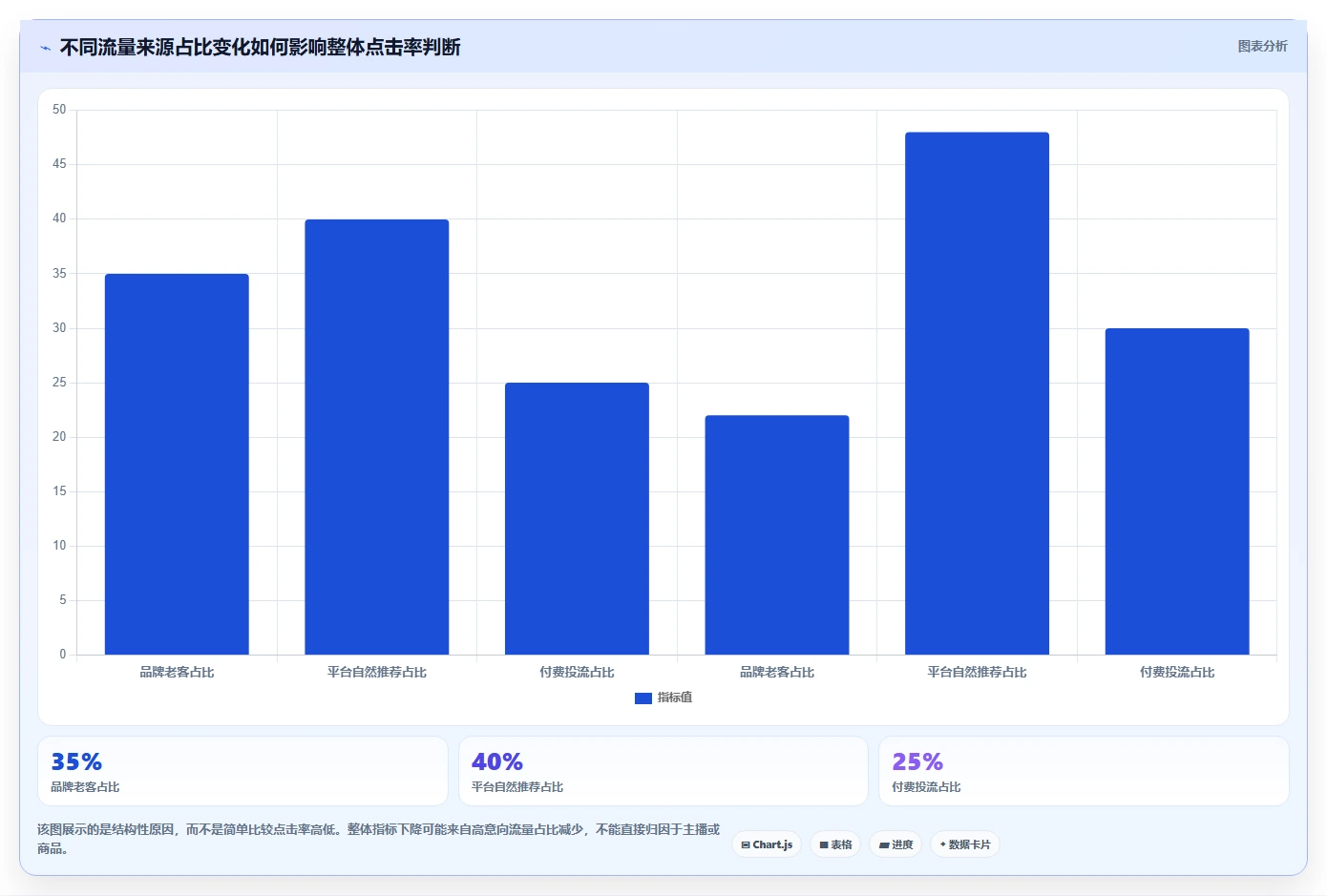Click the y-axis tick label 50

pos(59,110)
